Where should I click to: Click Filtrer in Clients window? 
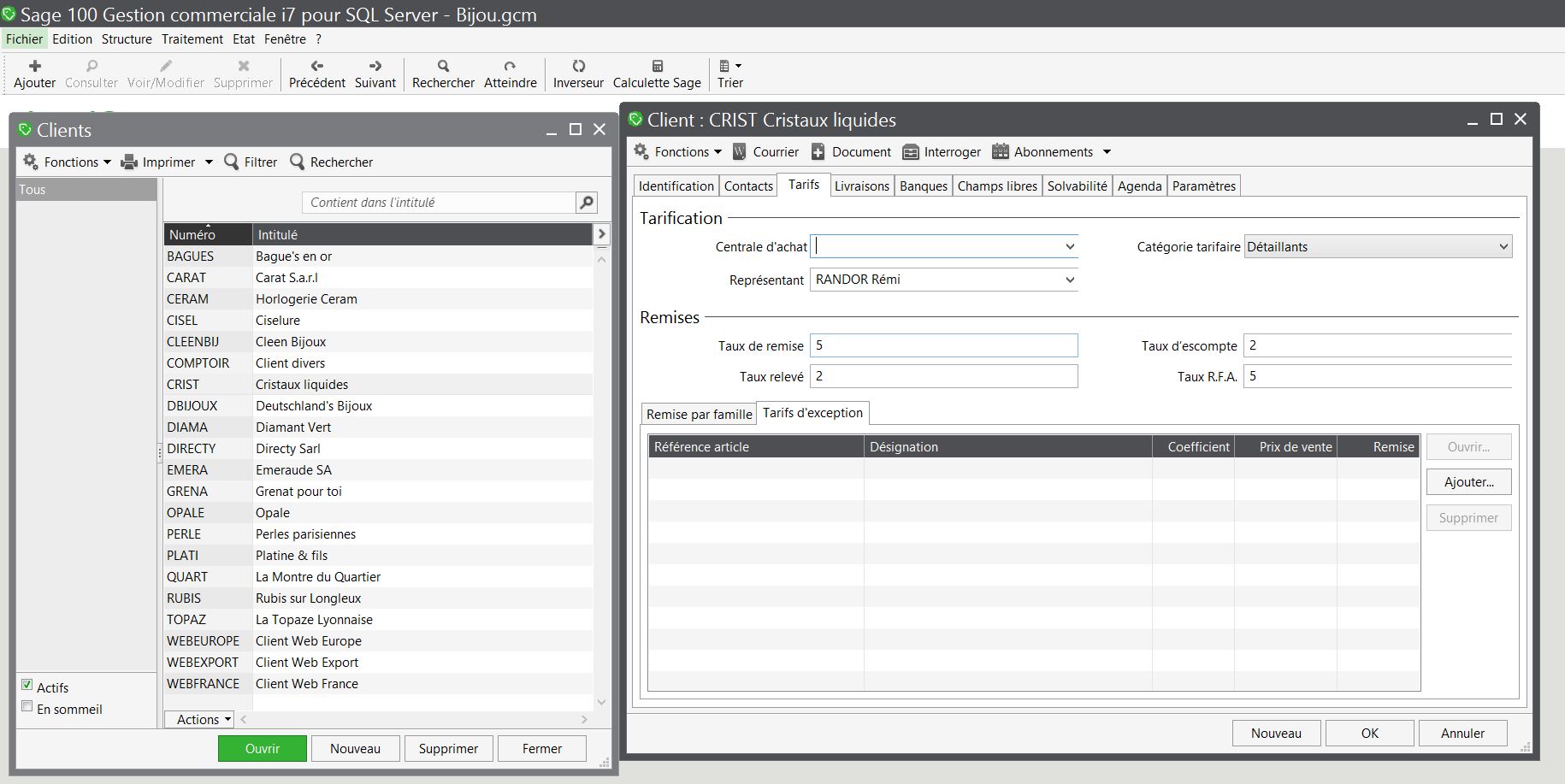tap(251, 162)
